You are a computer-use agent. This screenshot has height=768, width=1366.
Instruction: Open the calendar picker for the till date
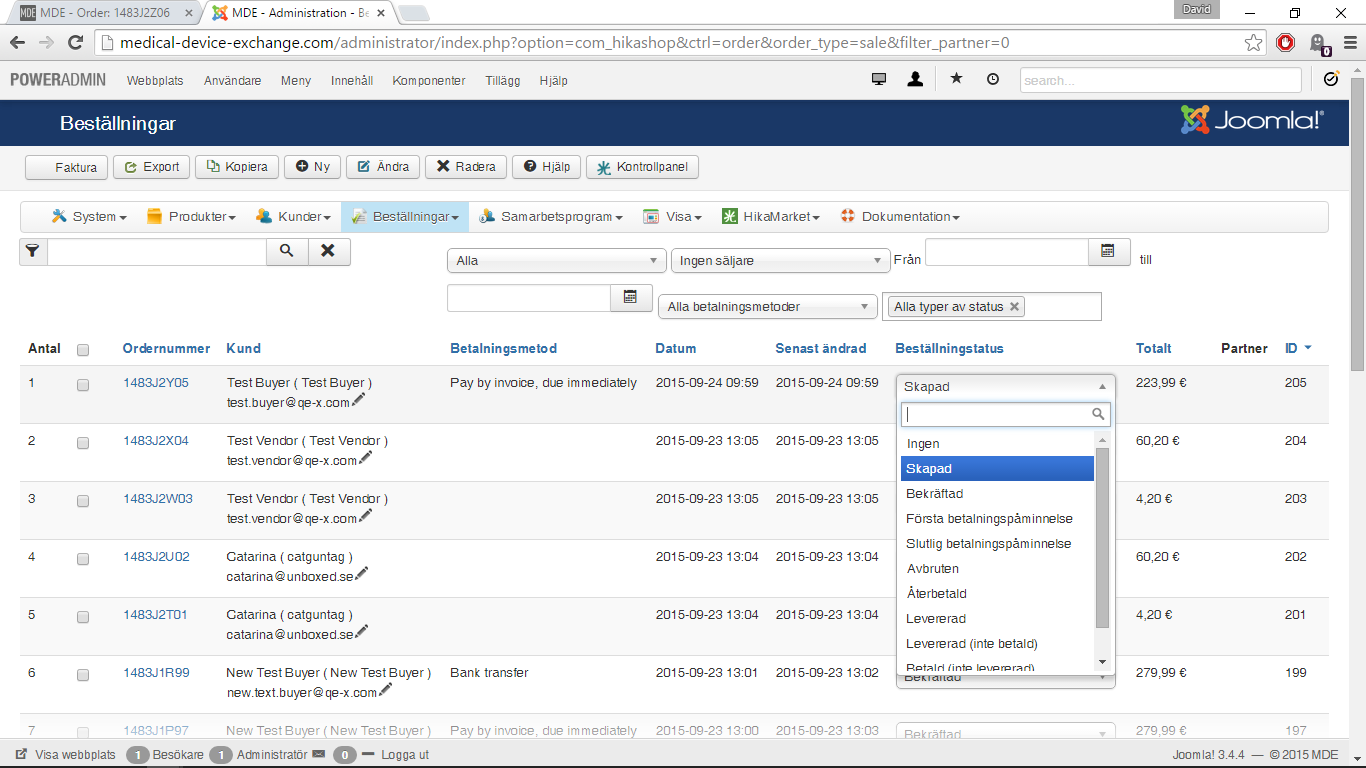pyautogui.click(x=631, y=297)
